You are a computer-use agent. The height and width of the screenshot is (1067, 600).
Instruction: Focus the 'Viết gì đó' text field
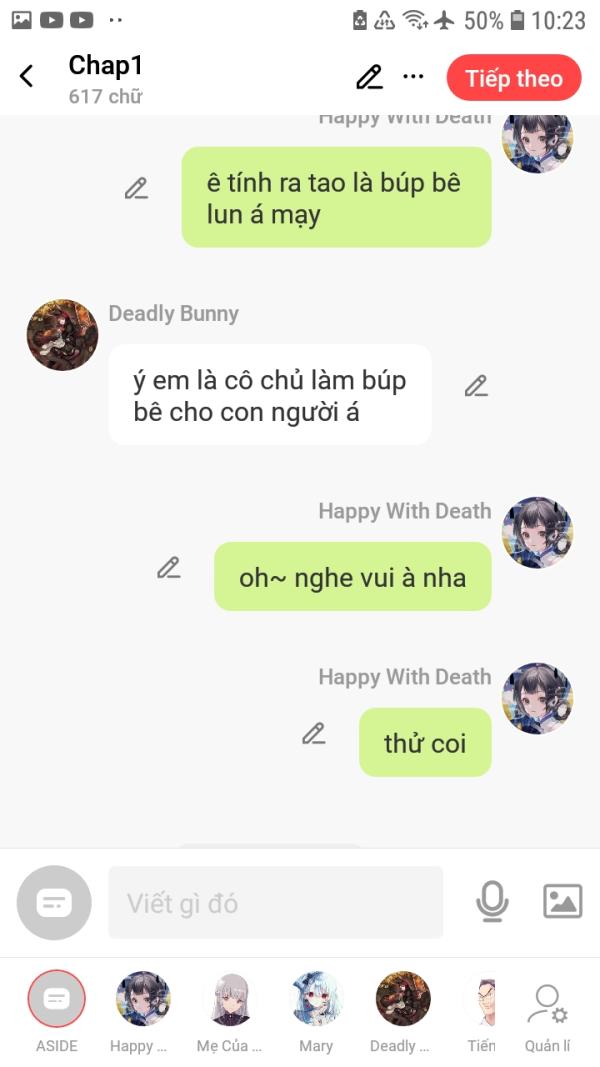click(276, 902)
